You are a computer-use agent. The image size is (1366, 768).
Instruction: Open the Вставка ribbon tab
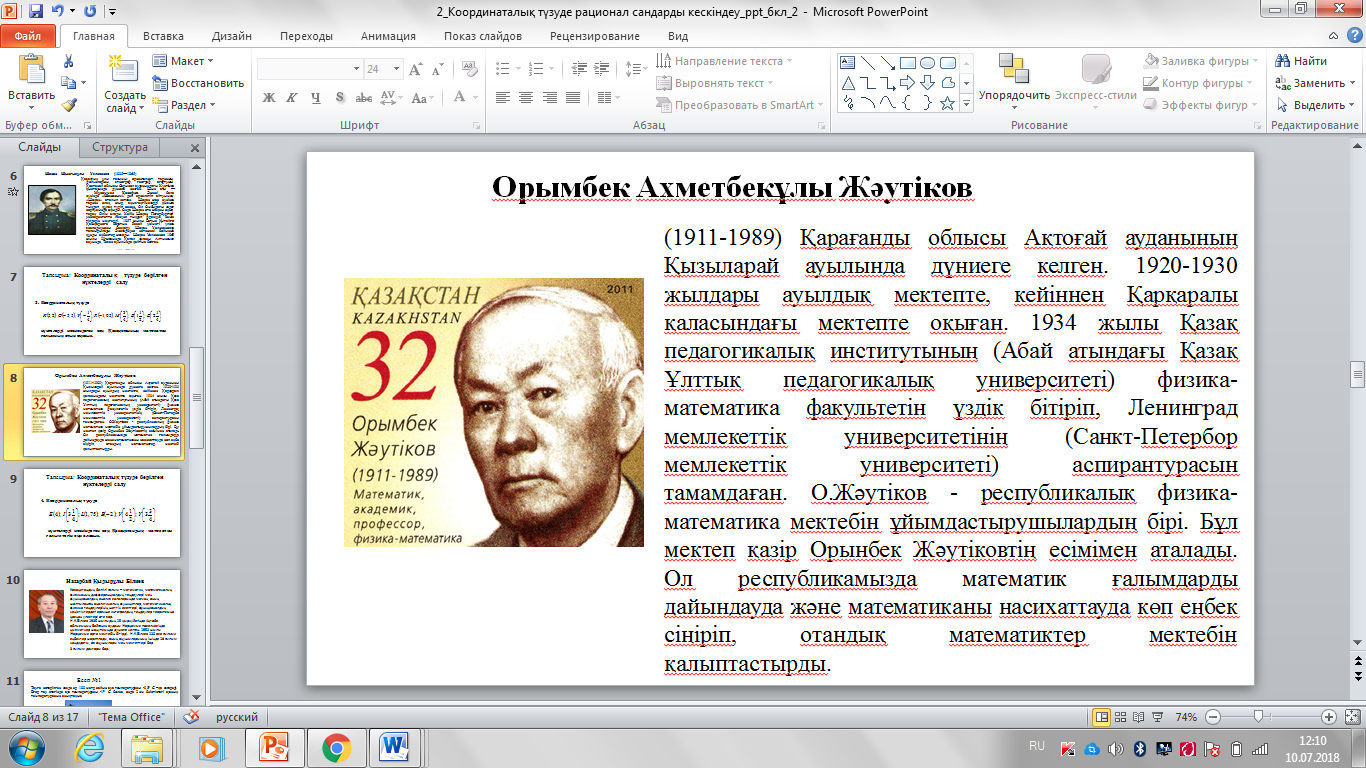(x=163, y=36)
